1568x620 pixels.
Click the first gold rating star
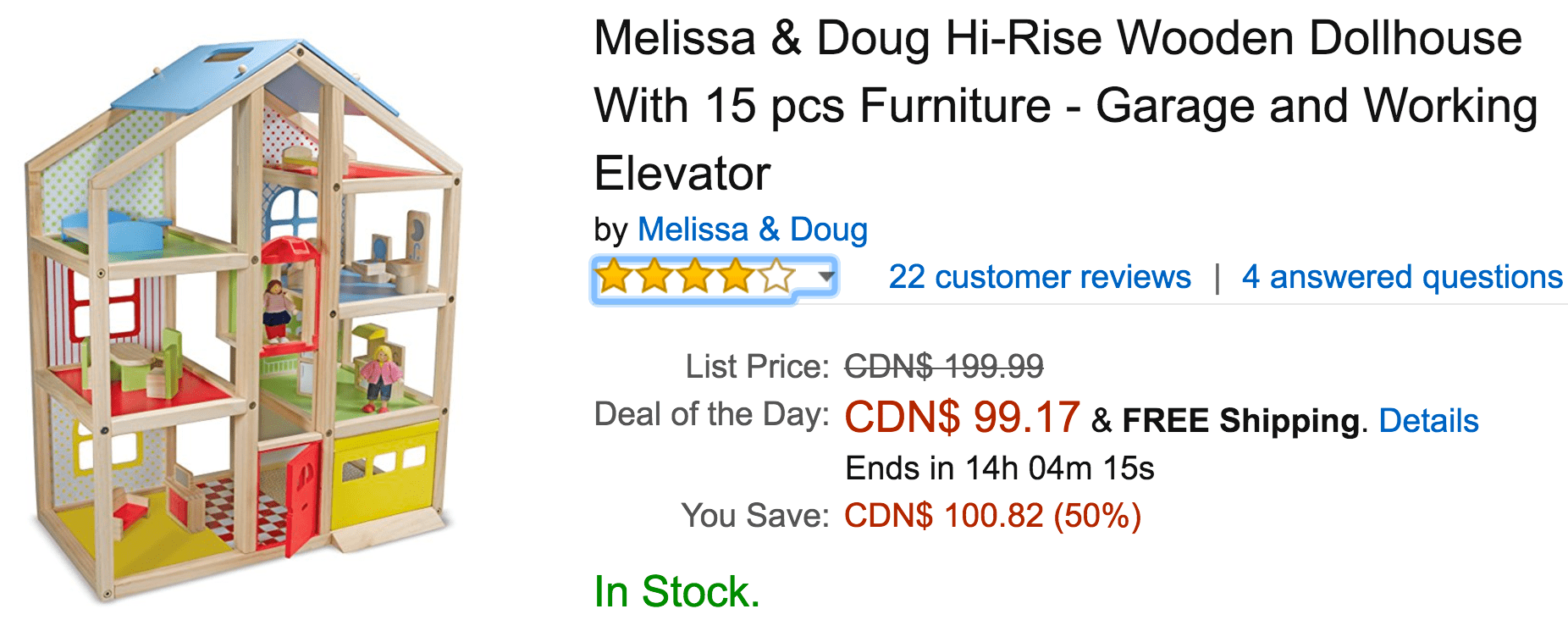pyautogui.click(x=614, y=276)
